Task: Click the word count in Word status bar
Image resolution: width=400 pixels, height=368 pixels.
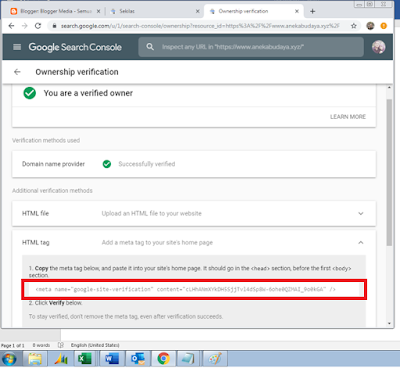Action: (41, 345)
